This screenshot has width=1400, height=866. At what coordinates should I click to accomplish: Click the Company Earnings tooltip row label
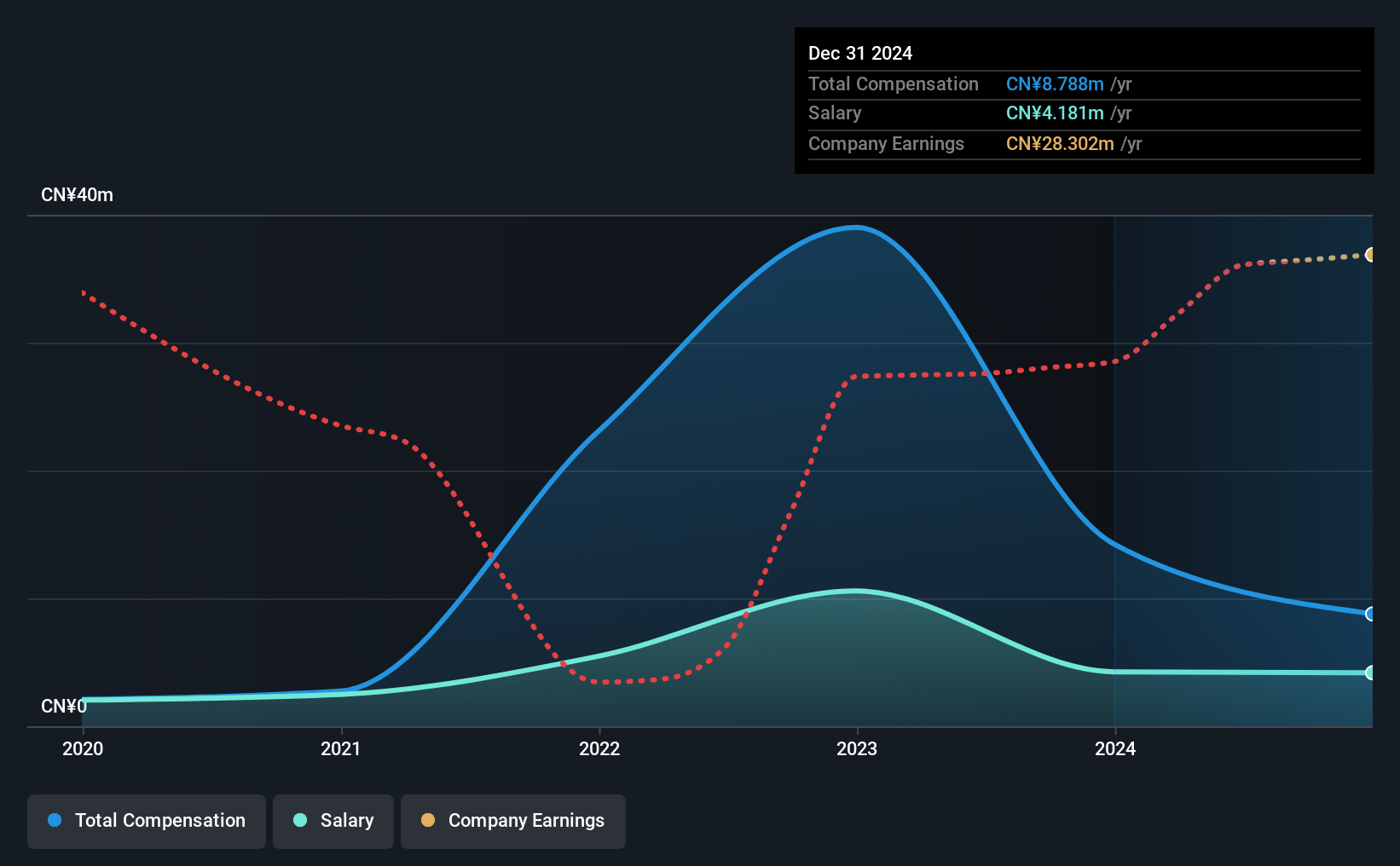click(886, 143)
